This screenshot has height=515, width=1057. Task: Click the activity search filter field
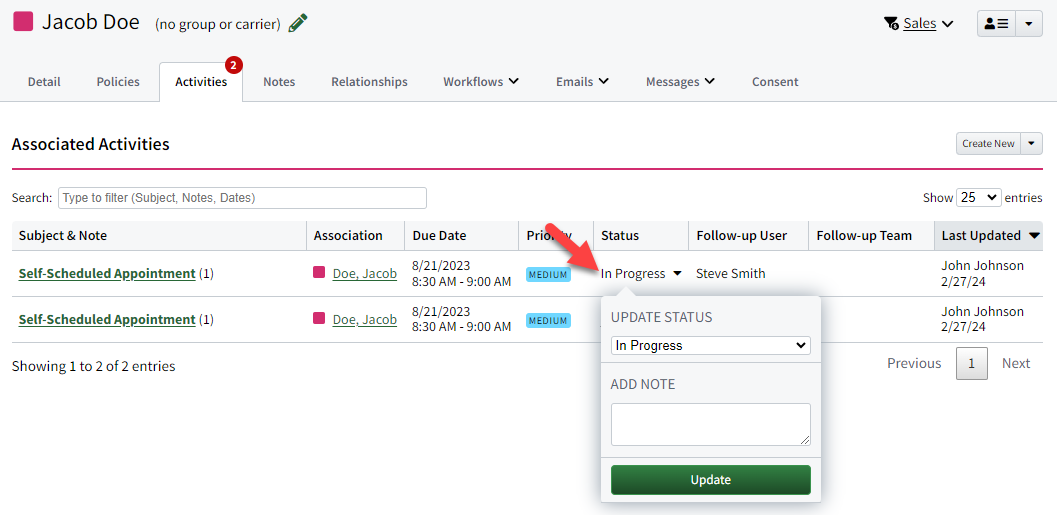[243, 198]
